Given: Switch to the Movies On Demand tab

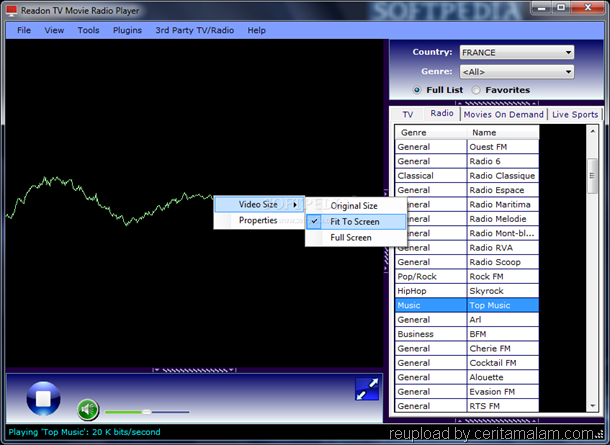Looking at the screenshot, I should tap(503, 114).
